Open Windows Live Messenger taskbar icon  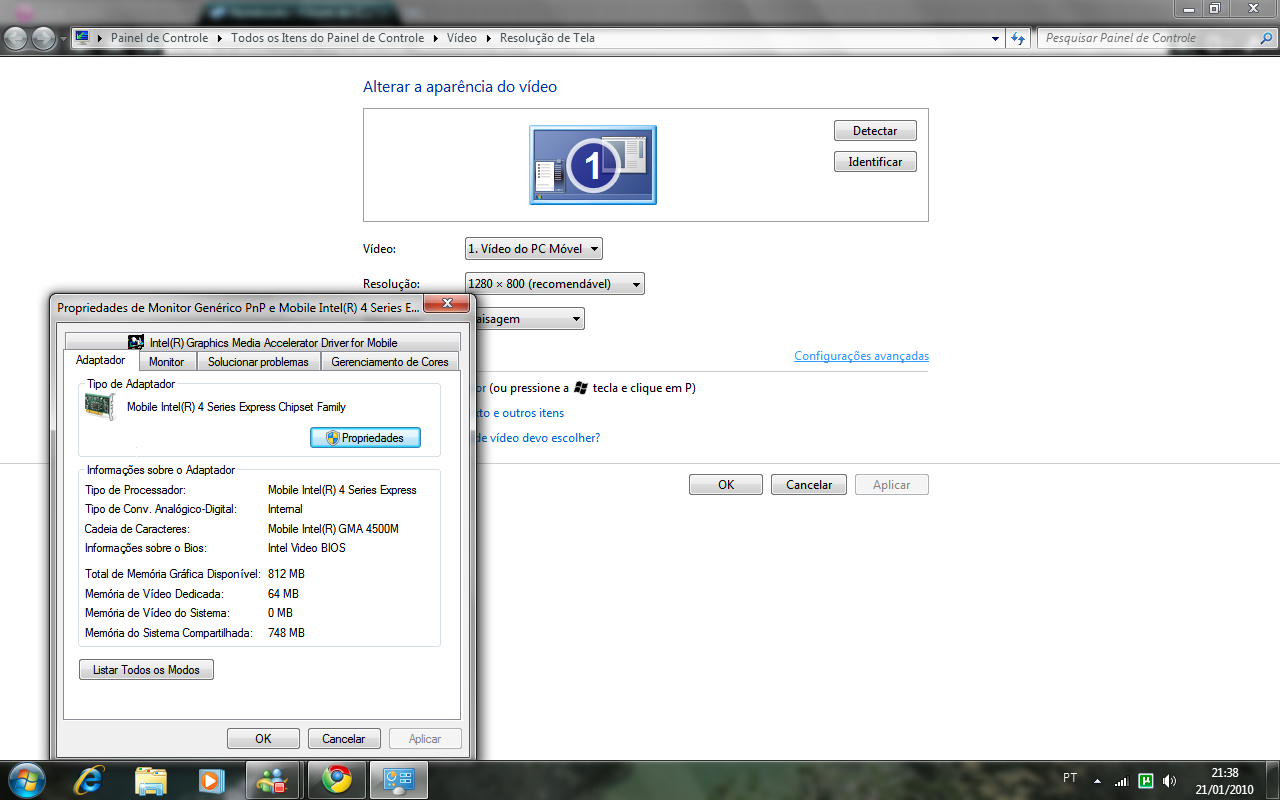(273, 780)
